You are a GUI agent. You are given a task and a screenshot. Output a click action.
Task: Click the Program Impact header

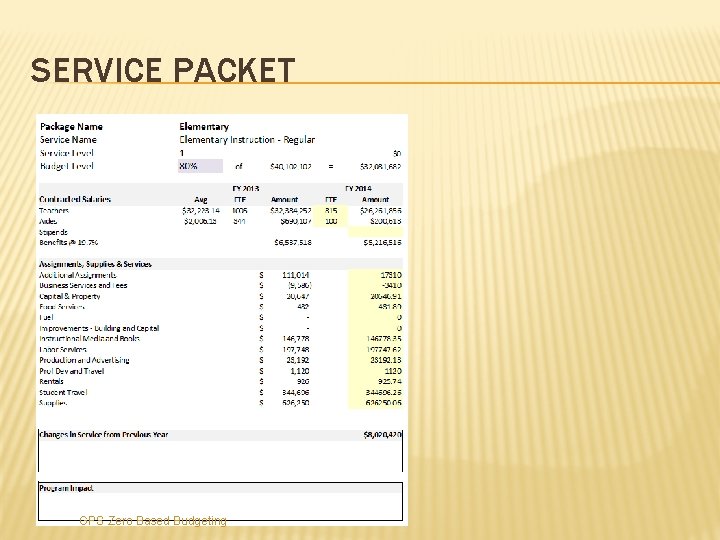[66, 488]
